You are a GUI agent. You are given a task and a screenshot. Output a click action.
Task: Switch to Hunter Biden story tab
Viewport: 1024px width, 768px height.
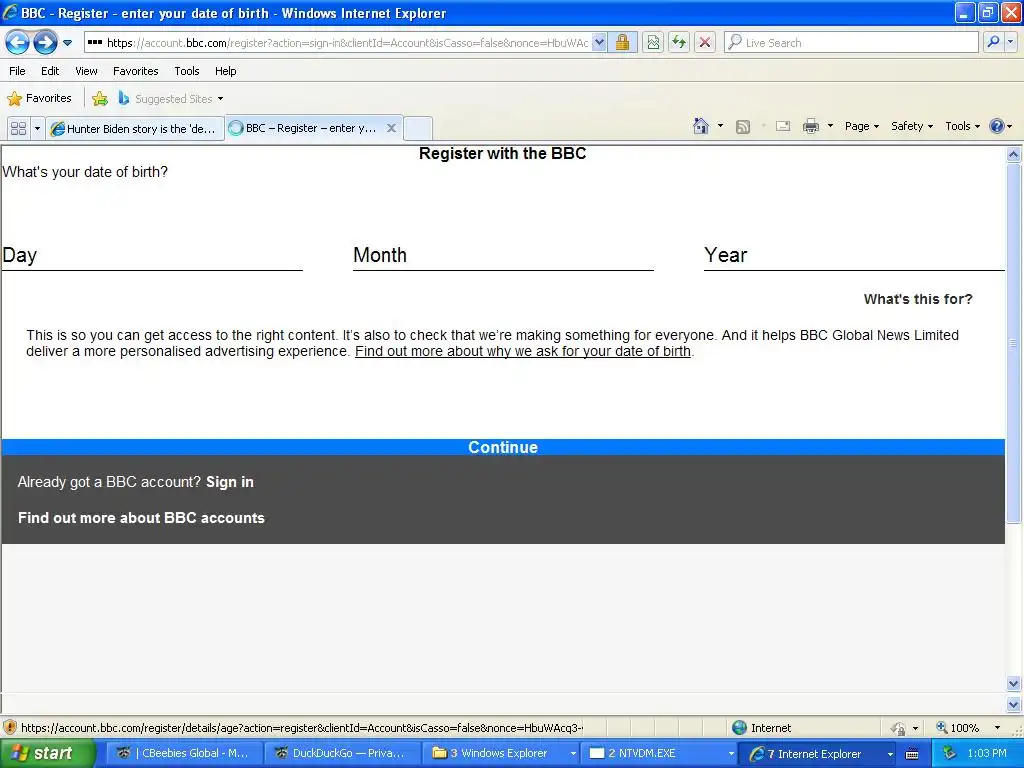click(x=135, y=128)
